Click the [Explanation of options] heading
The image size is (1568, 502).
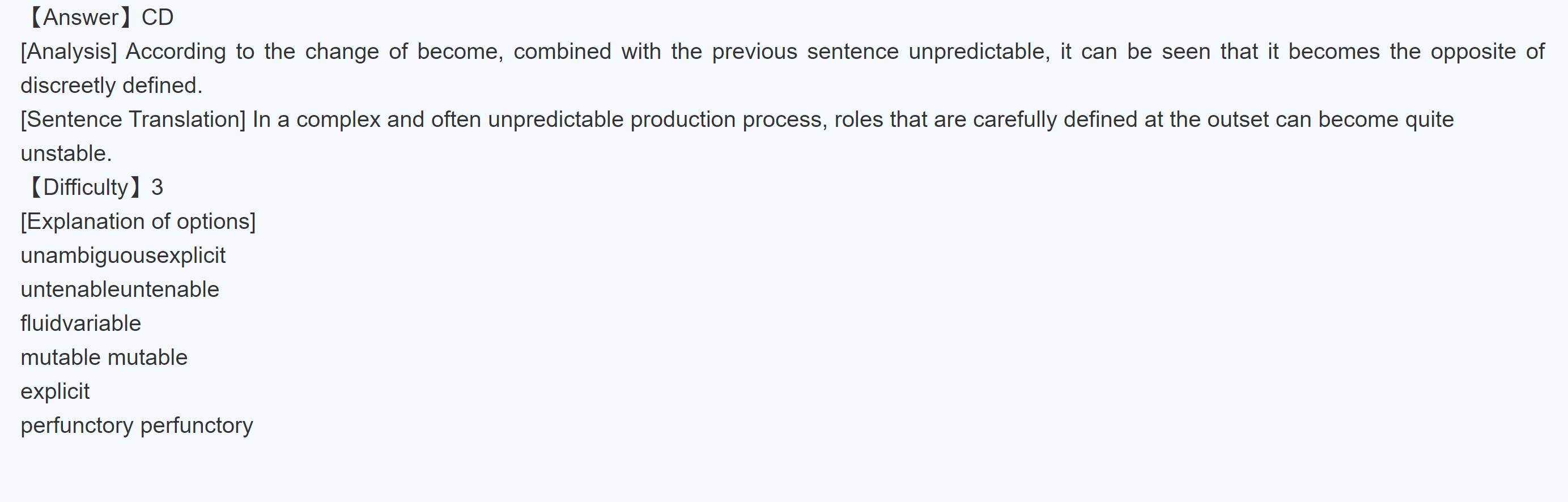(138, 222)
